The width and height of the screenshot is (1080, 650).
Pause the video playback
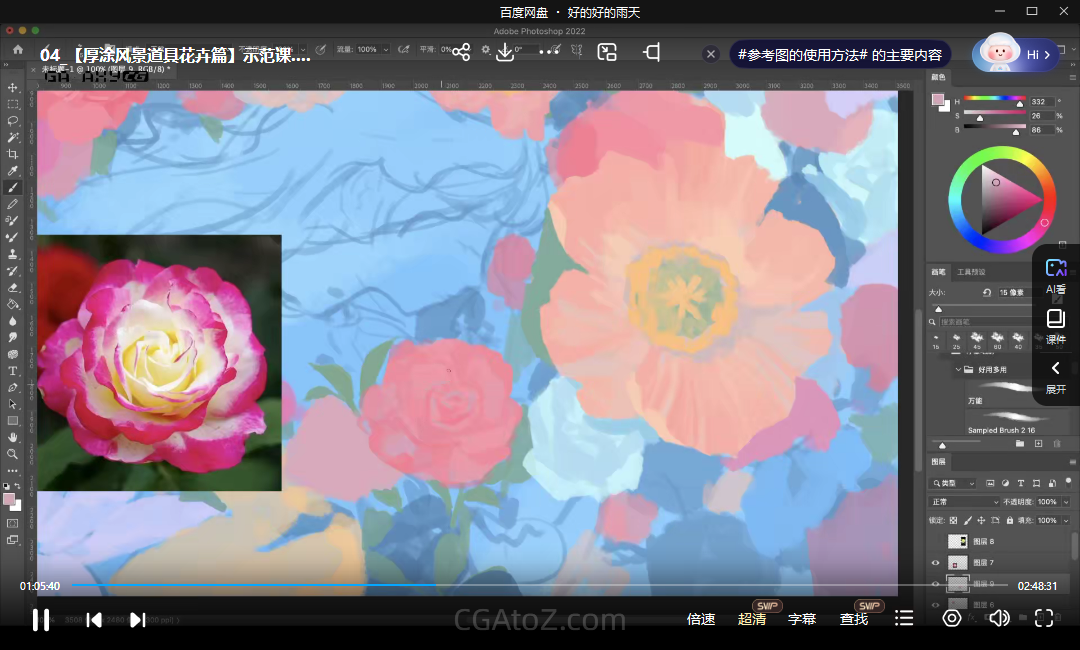pyautogui.click(x=41, y=620)
